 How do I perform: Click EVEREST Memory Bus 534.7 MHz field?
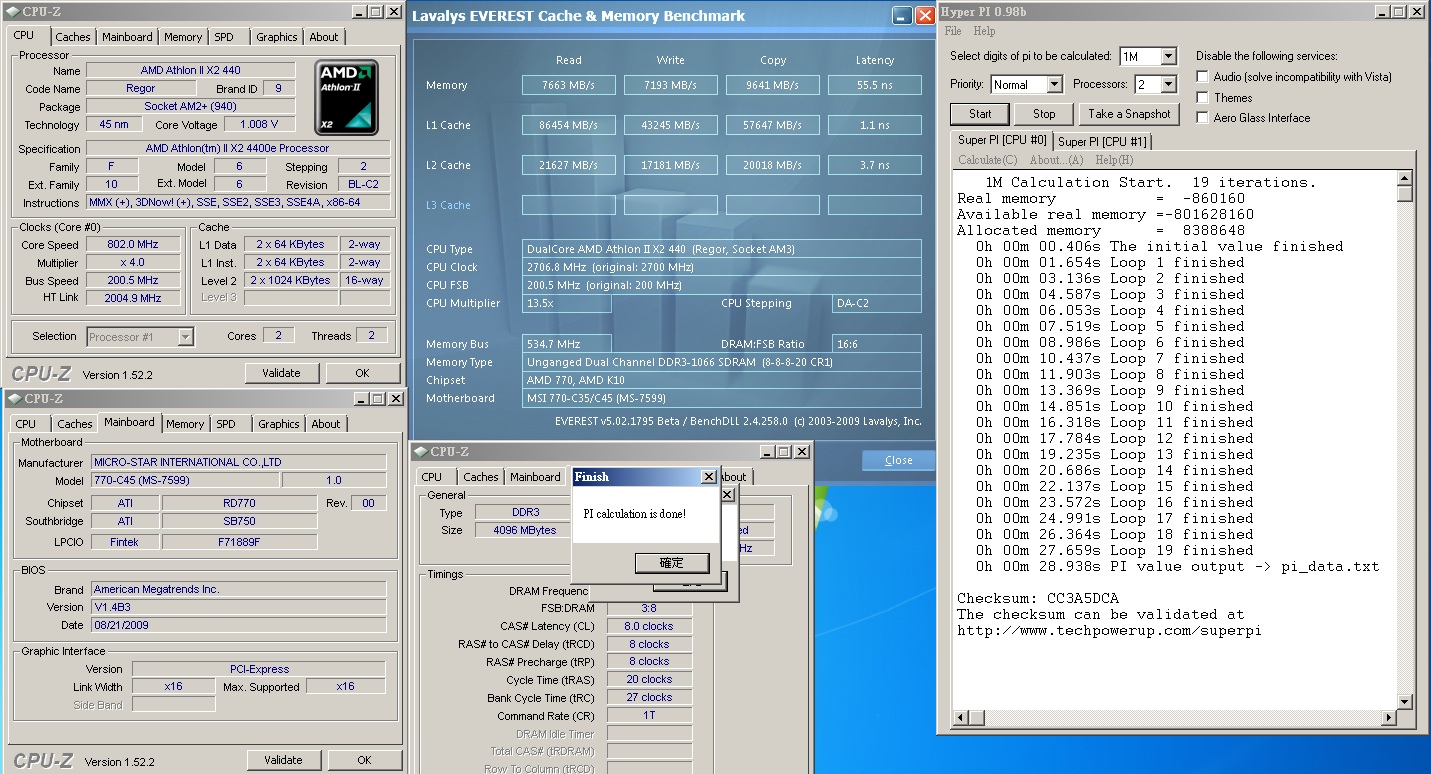(566, 344)
